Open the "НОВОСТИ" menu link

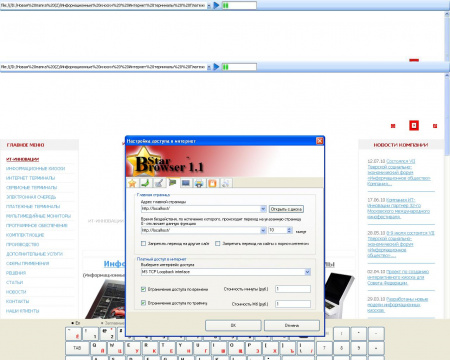16,292
